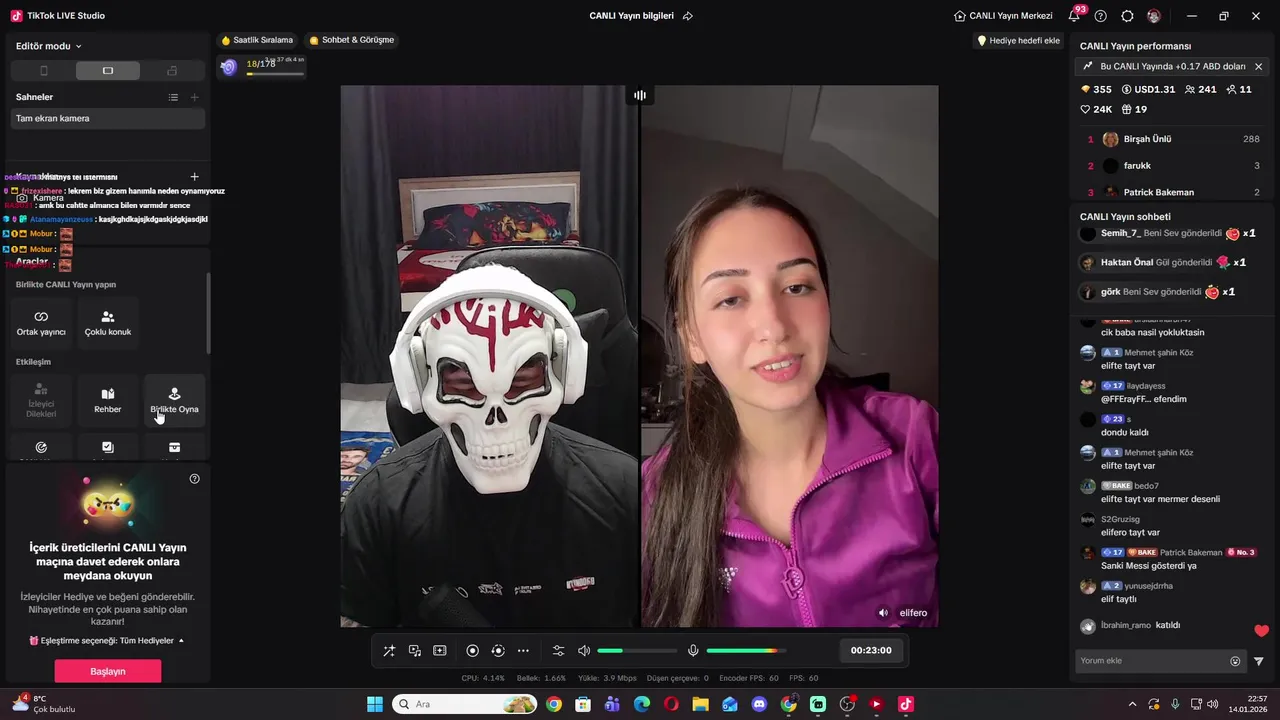Image resolution: width=1280 pixels, height=720 pixels.
Task: Mute the speaker output
Action: (x=584, y=651)
